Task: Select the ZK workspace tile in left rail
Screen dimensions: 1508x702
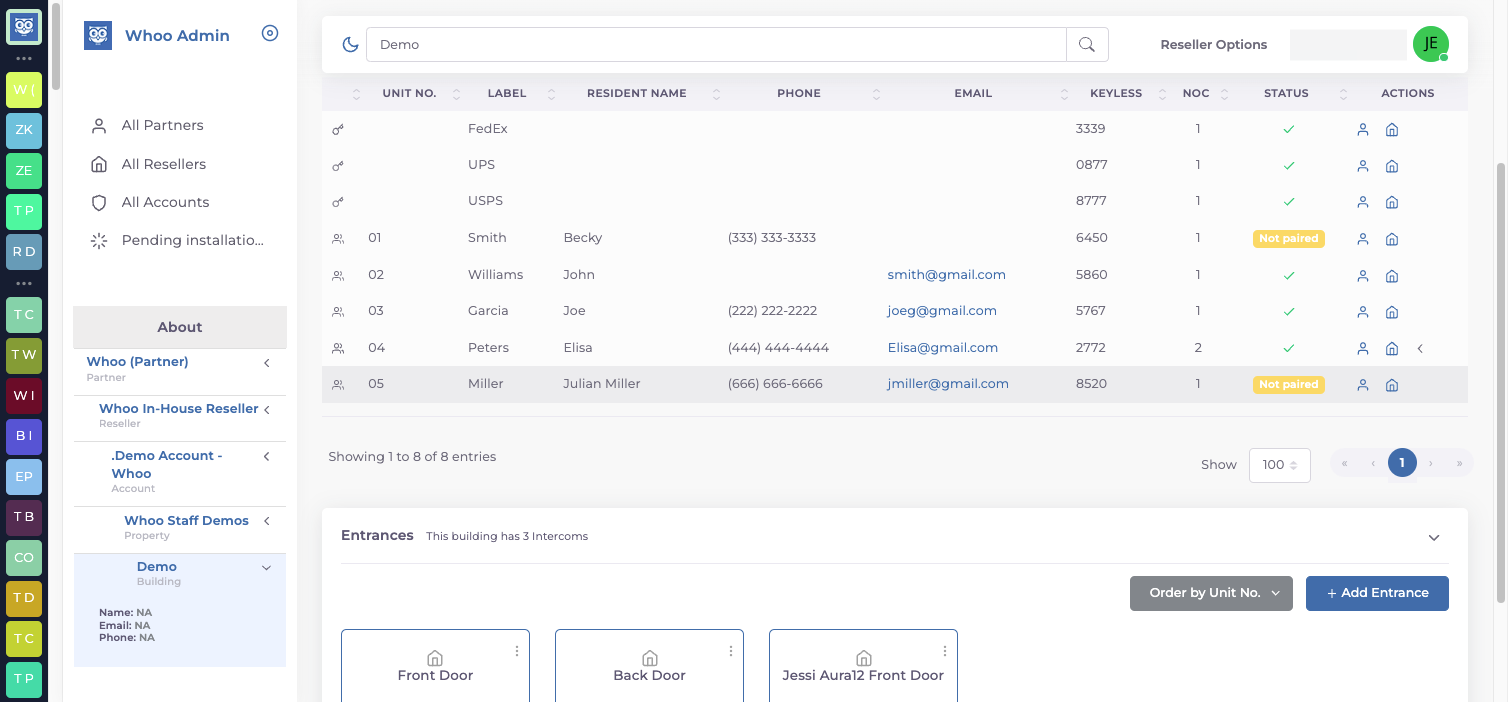Action: tap(24, 130)
